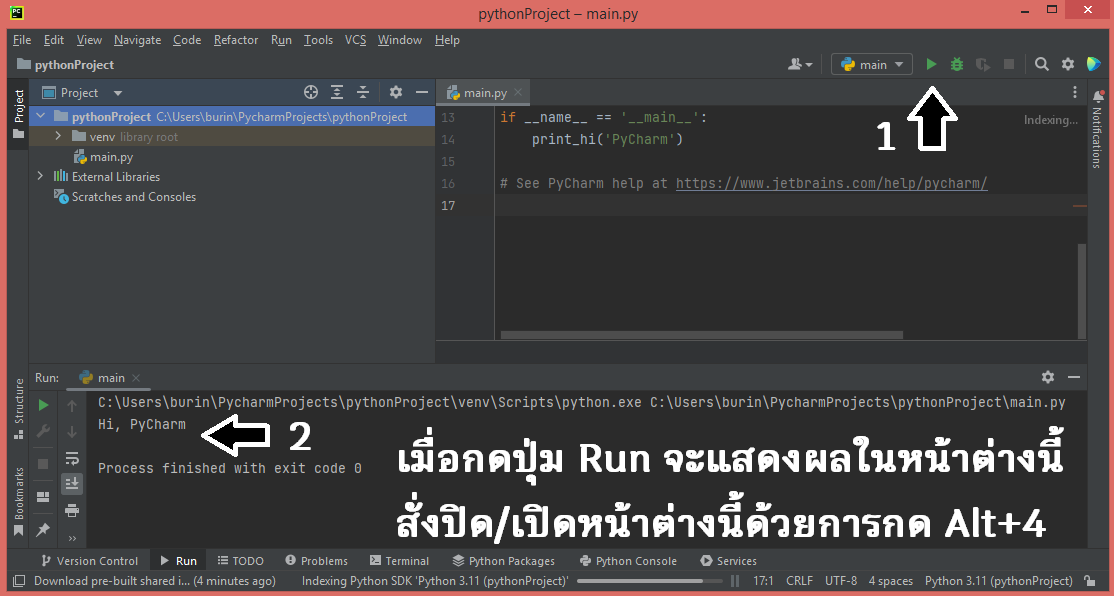Open CRLF line separator selector
The image size is (1114, 596).
[x=799, y=580]
